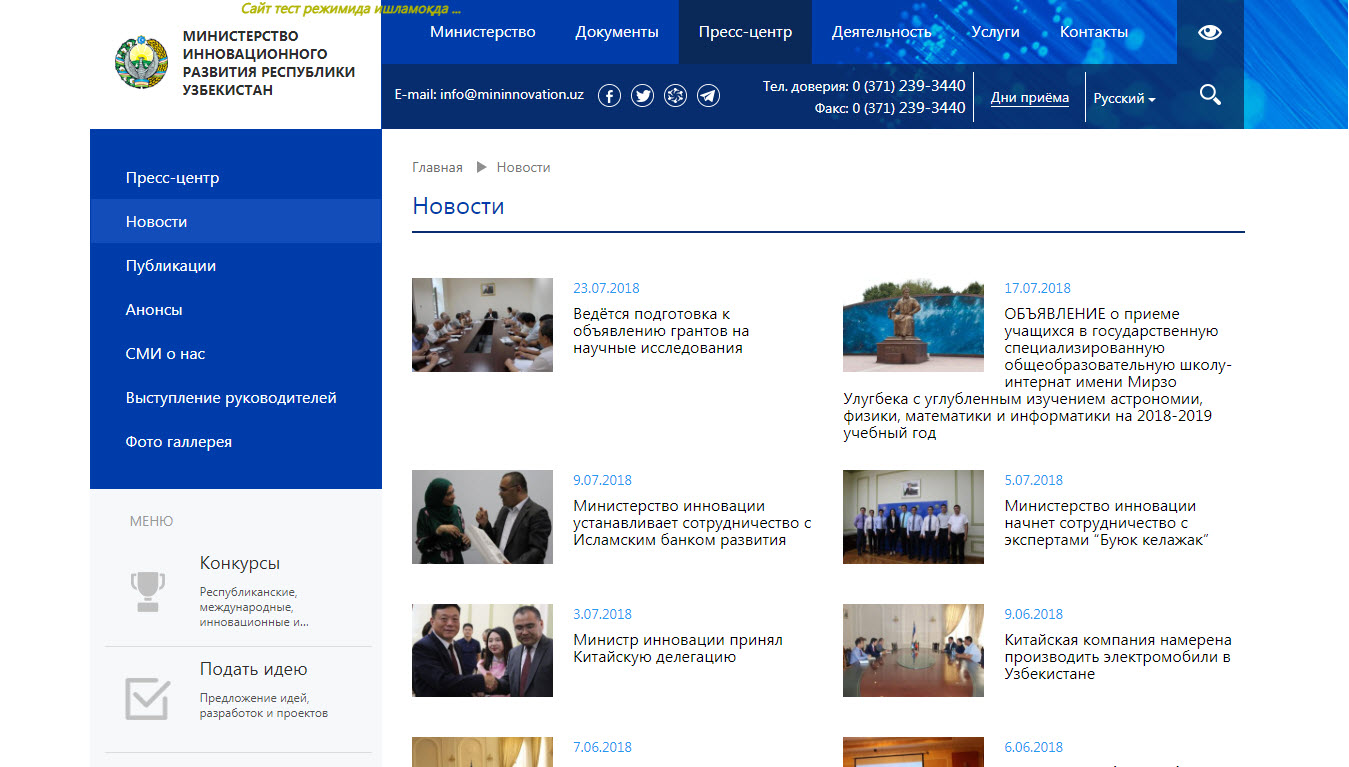The image size is (1349, 767).
Task: Open the Islamic Development Bank news thumbnail
Action: 482,517
